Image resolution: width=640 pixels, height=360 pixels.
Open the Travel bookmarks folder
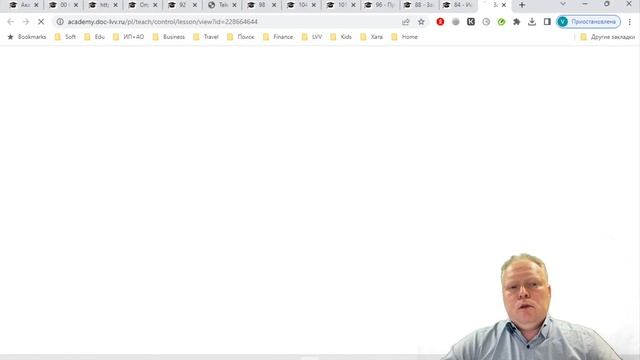206,37
